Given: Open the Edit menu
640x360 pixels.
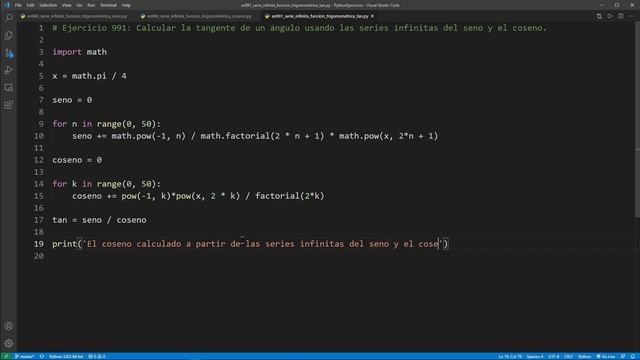Looking at the screenshot, I should click(x=30, y=5).
